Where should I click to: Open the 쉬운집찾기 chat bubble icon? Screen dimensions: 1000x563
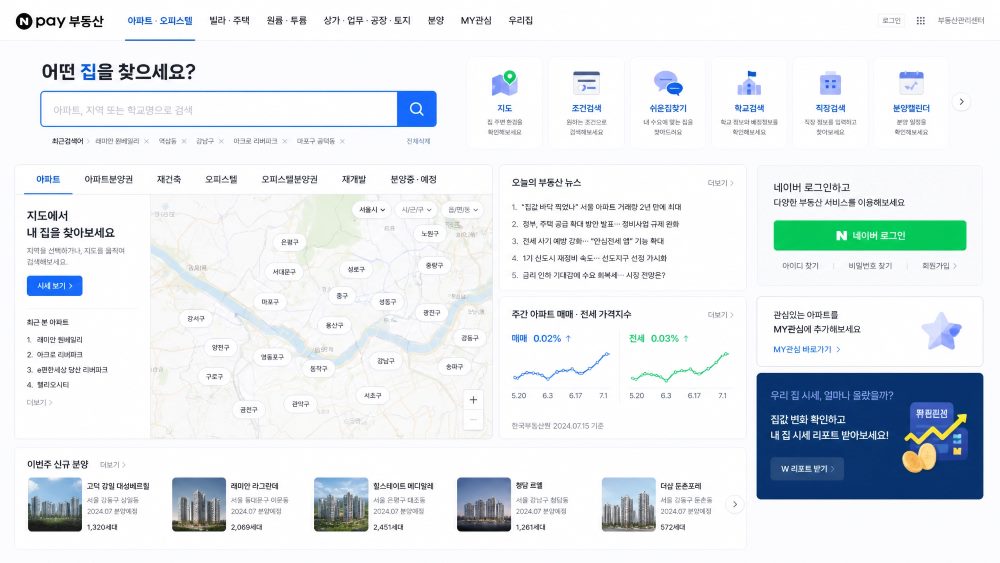[x=668, y=84]
